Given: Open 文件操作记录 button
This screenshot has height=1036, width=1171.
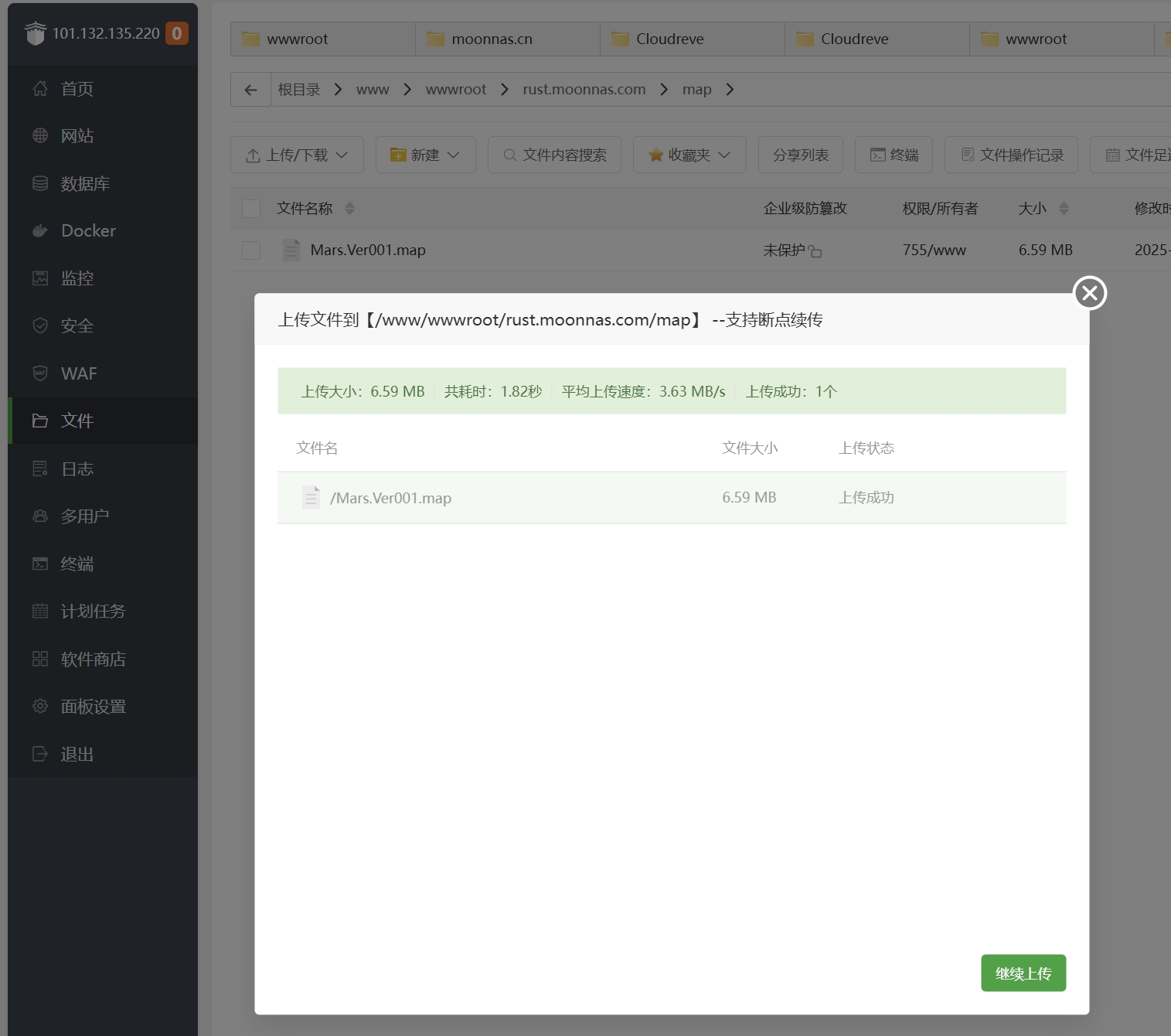Looking at the screenshot, I should click(x=1012, y=155).
